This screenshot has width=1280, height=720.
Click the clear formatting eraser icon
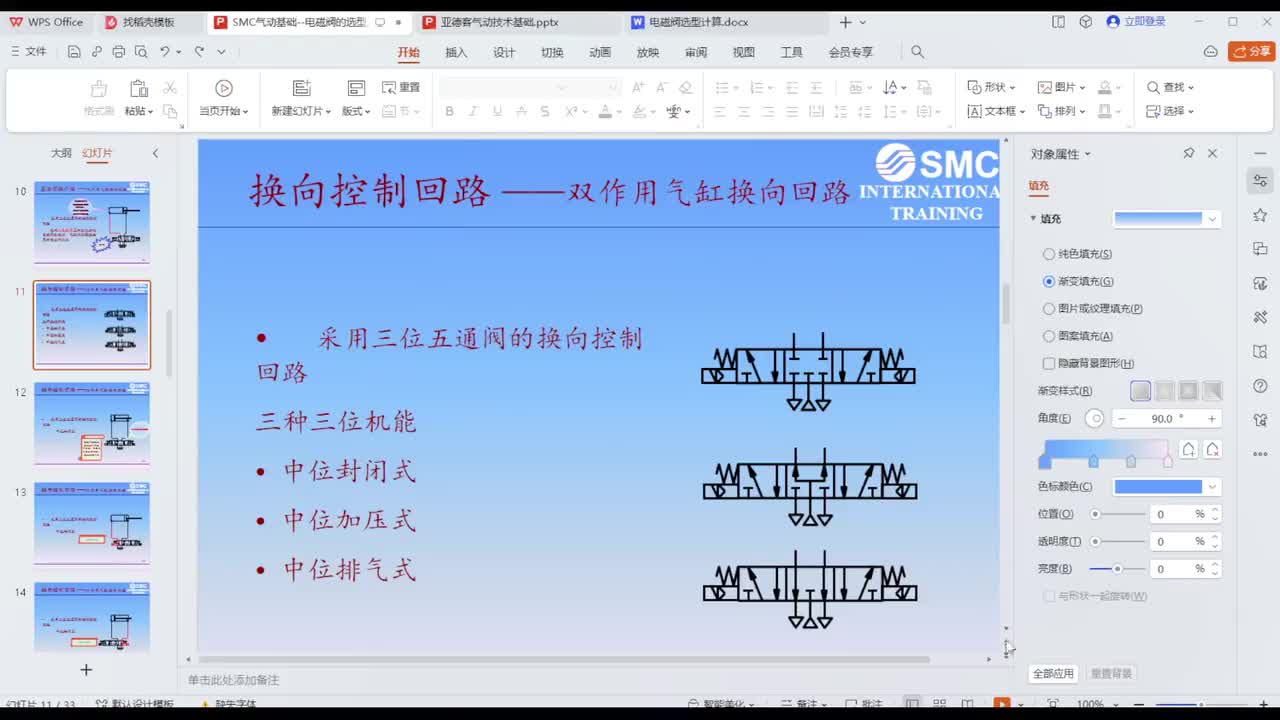685,88
